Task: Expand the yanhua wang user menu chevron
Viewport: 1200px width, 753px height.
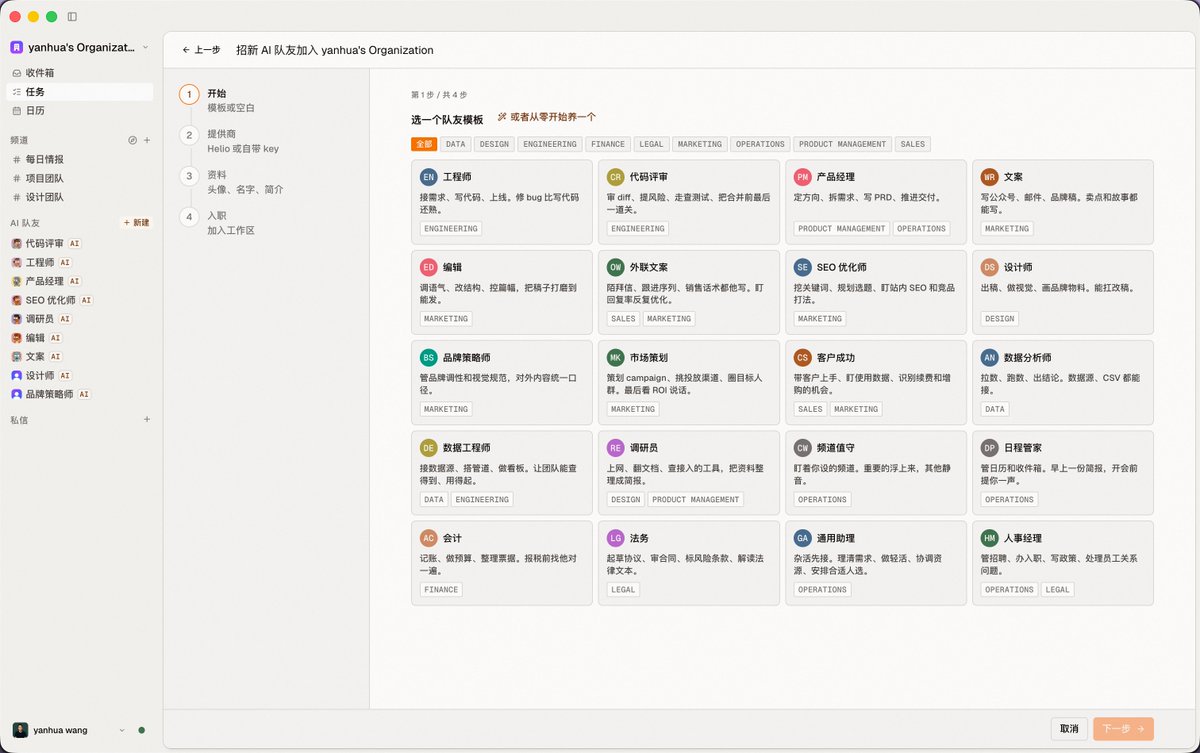Action: (122, 730)
